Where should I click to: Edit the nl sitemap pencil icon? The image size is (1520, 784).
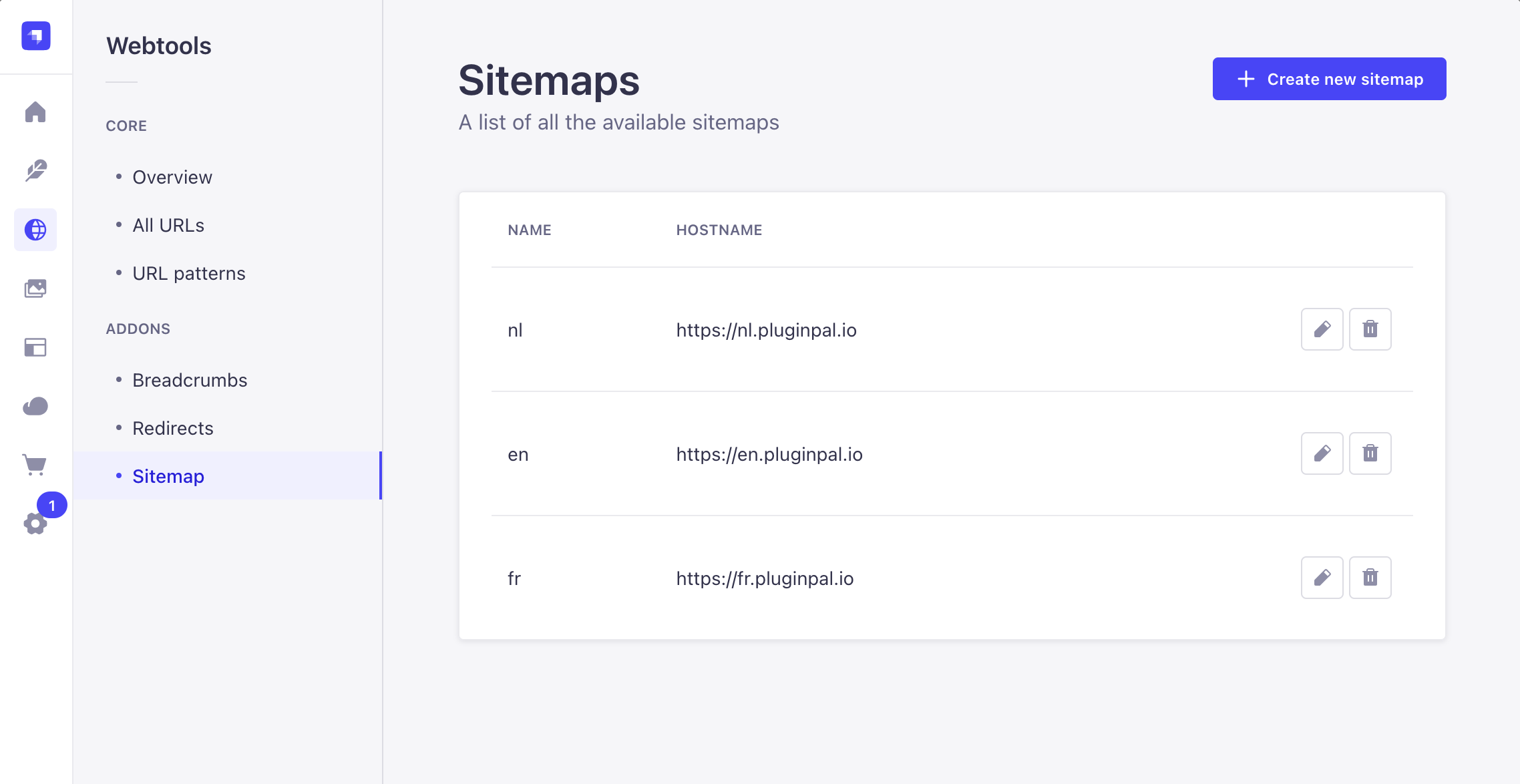coord(1322,329)
